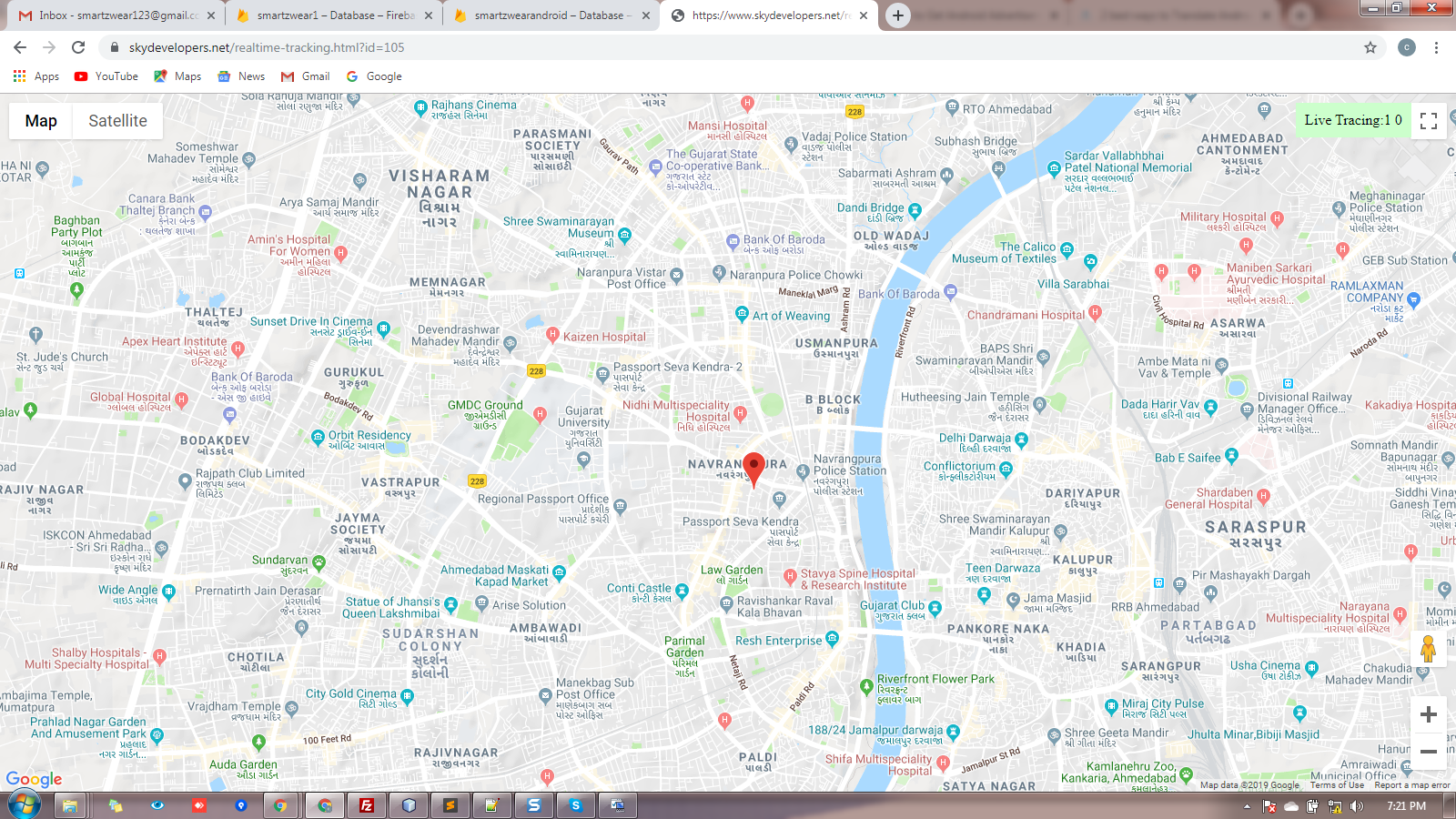Click Military Hospital map marker

1277,218
